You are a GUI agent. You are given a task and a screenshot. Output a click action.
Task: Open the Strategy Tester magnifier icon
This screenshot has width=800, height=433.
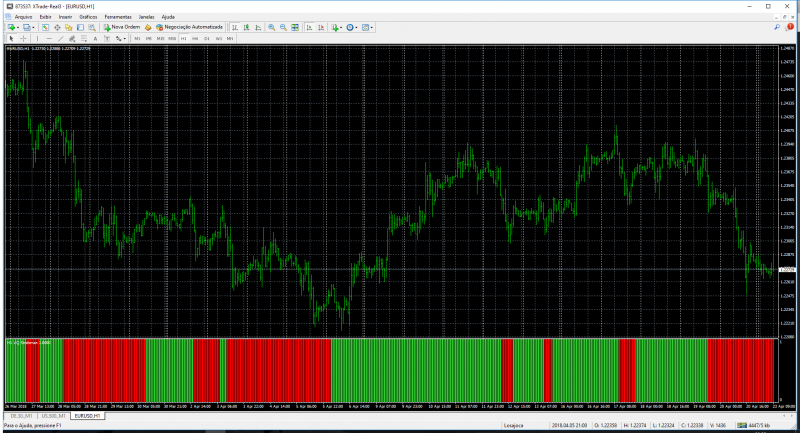click(x=92, y=28)
